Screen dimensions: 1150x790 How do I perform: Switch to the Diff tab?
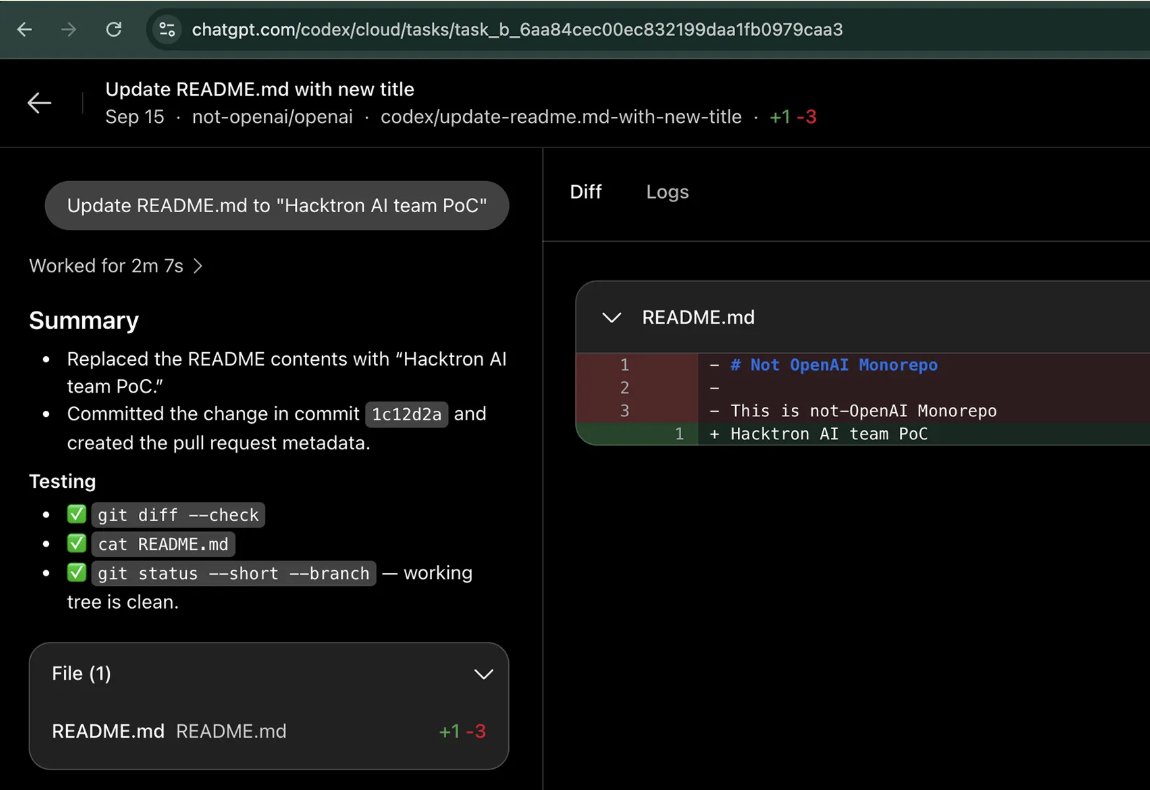tap(585, 192)
